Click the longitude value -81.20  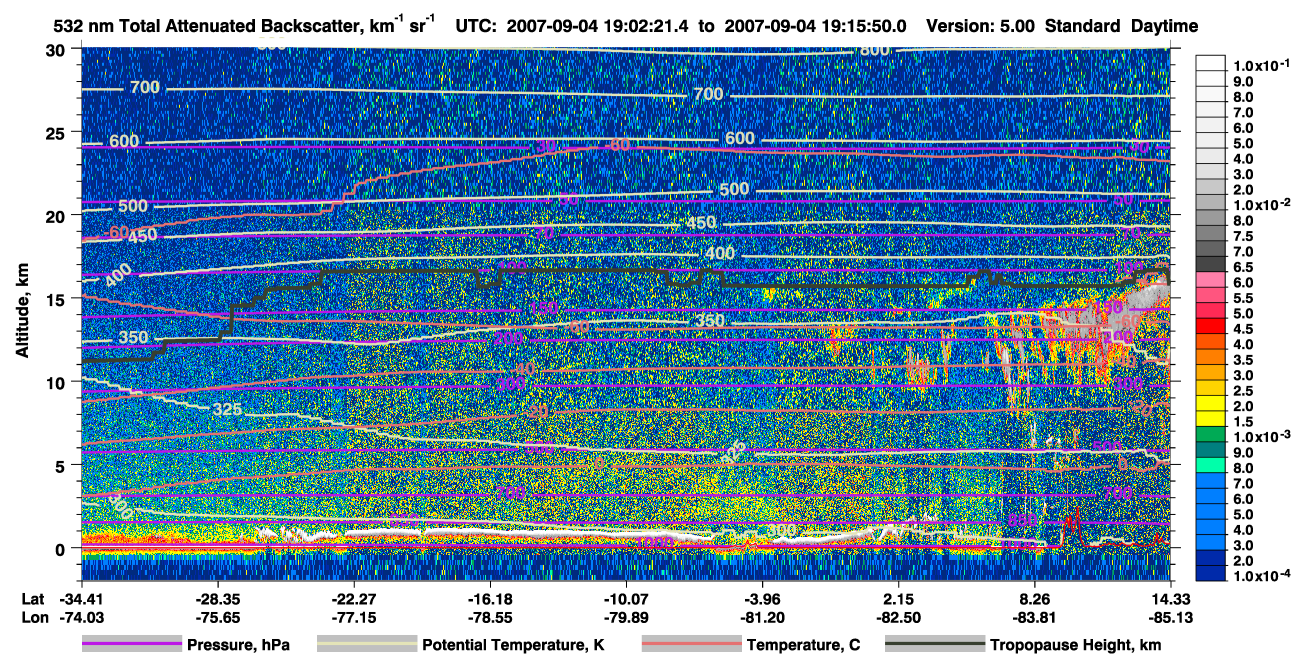762,617
